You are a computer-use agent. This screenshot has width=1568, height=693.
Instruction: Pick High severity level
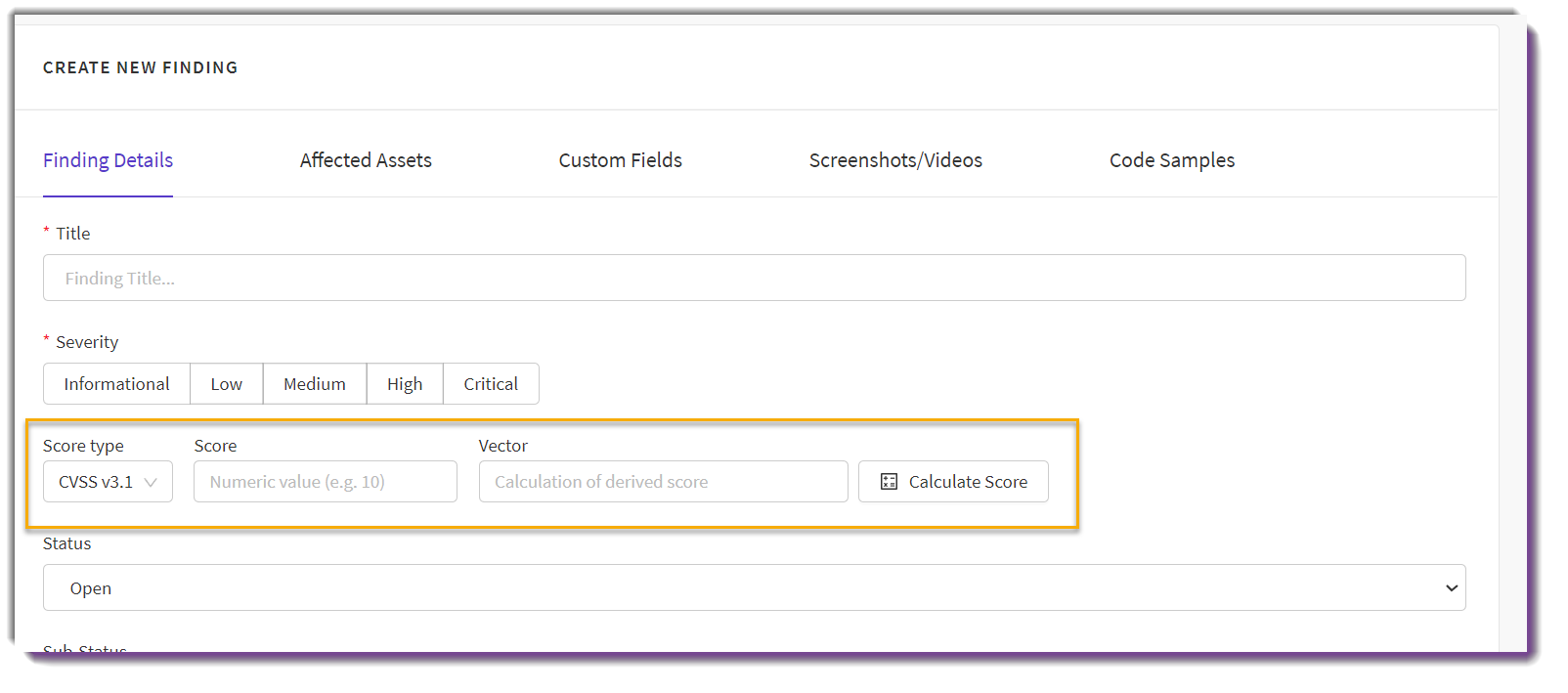pyautogui.click(x=405, y=384)
